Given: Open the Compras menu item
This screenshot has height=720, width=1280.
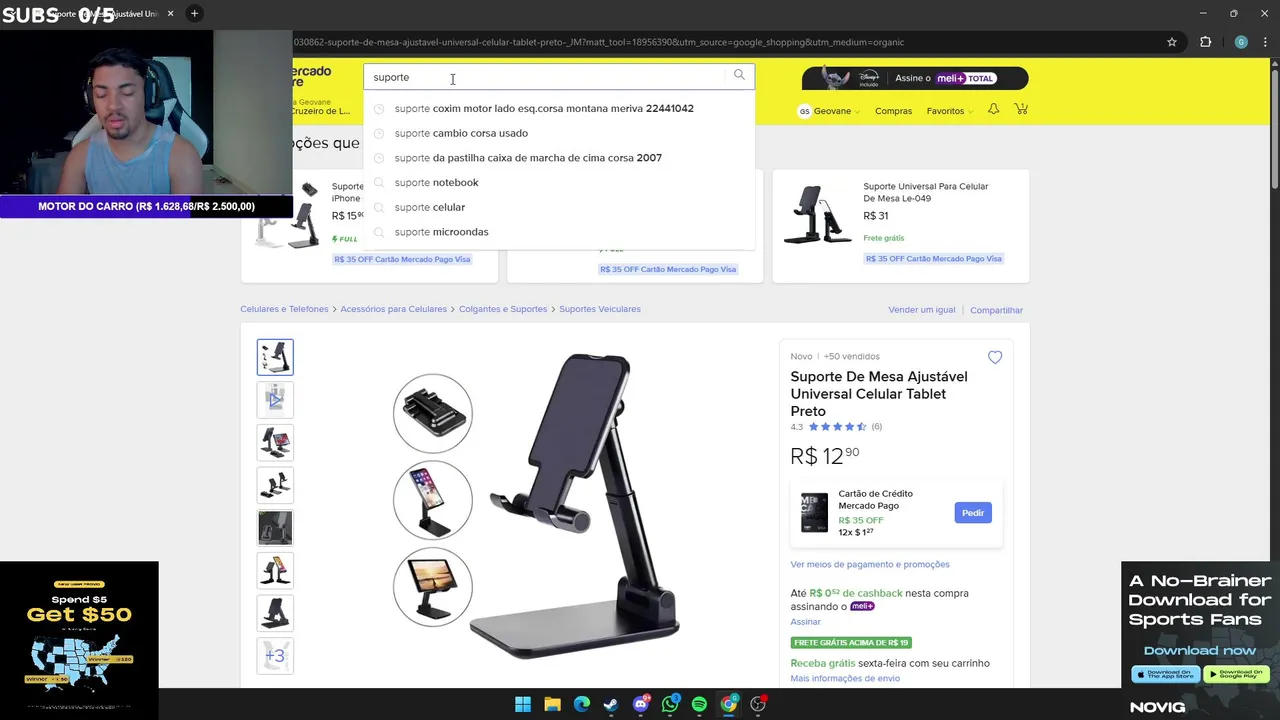Looking at the screenshot, I should point(893,111).
